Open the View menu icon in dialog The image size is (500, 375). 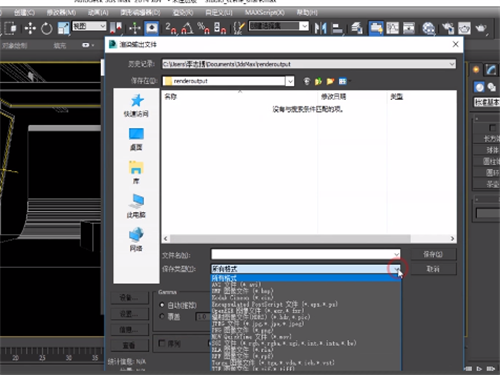343,81
